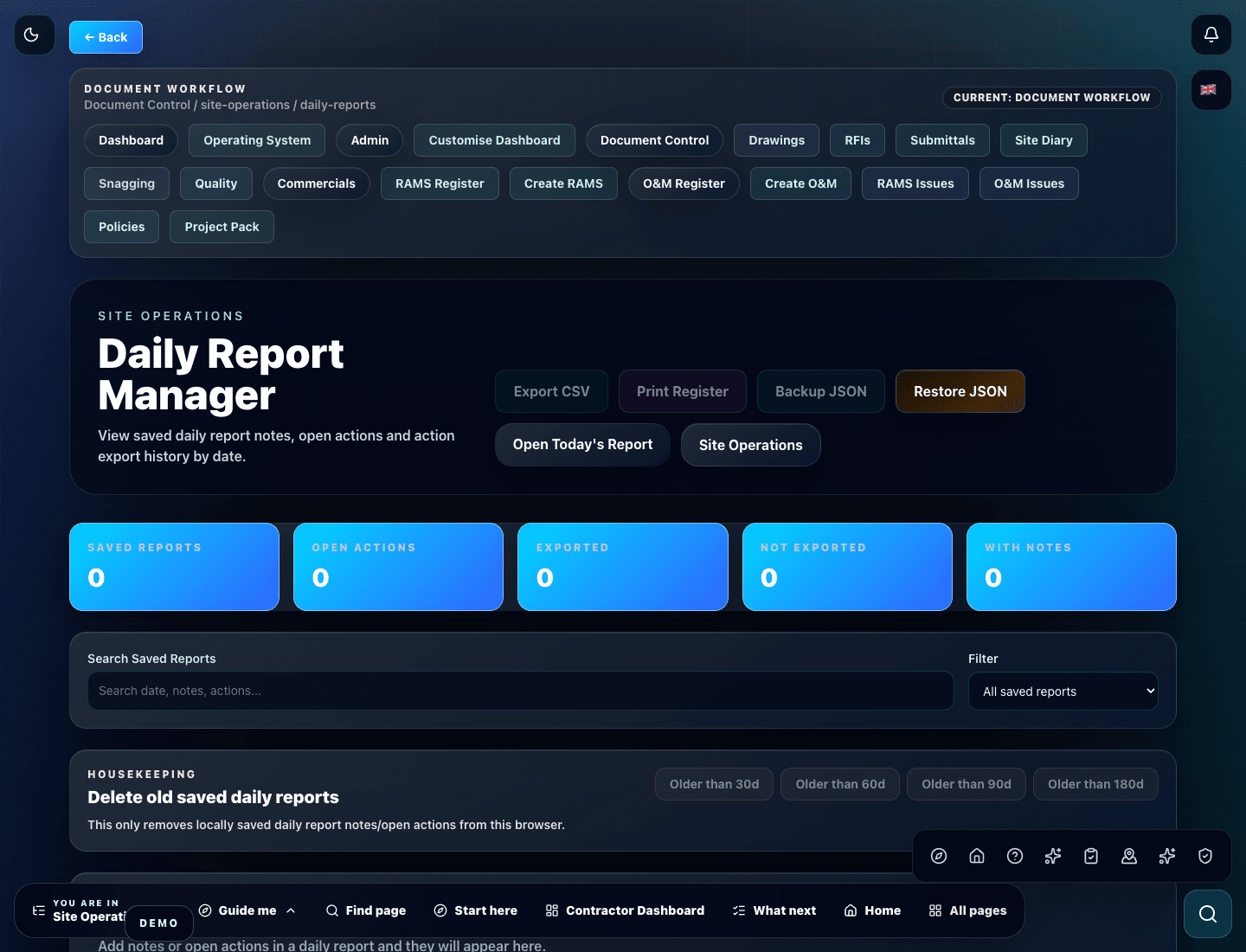
Task: Delete reports older than 60d
Action: coord(840,784)
